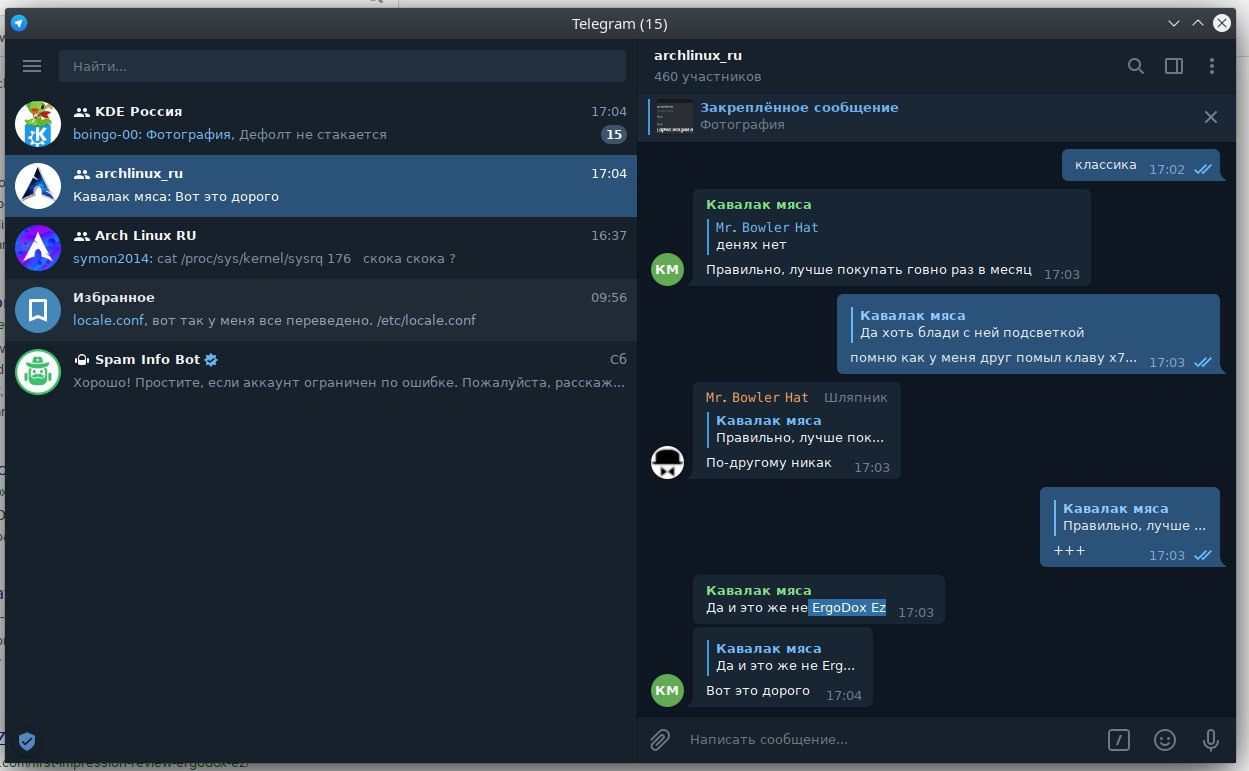Click the archlinux_ru chat avatar in the list

point(38,186)
